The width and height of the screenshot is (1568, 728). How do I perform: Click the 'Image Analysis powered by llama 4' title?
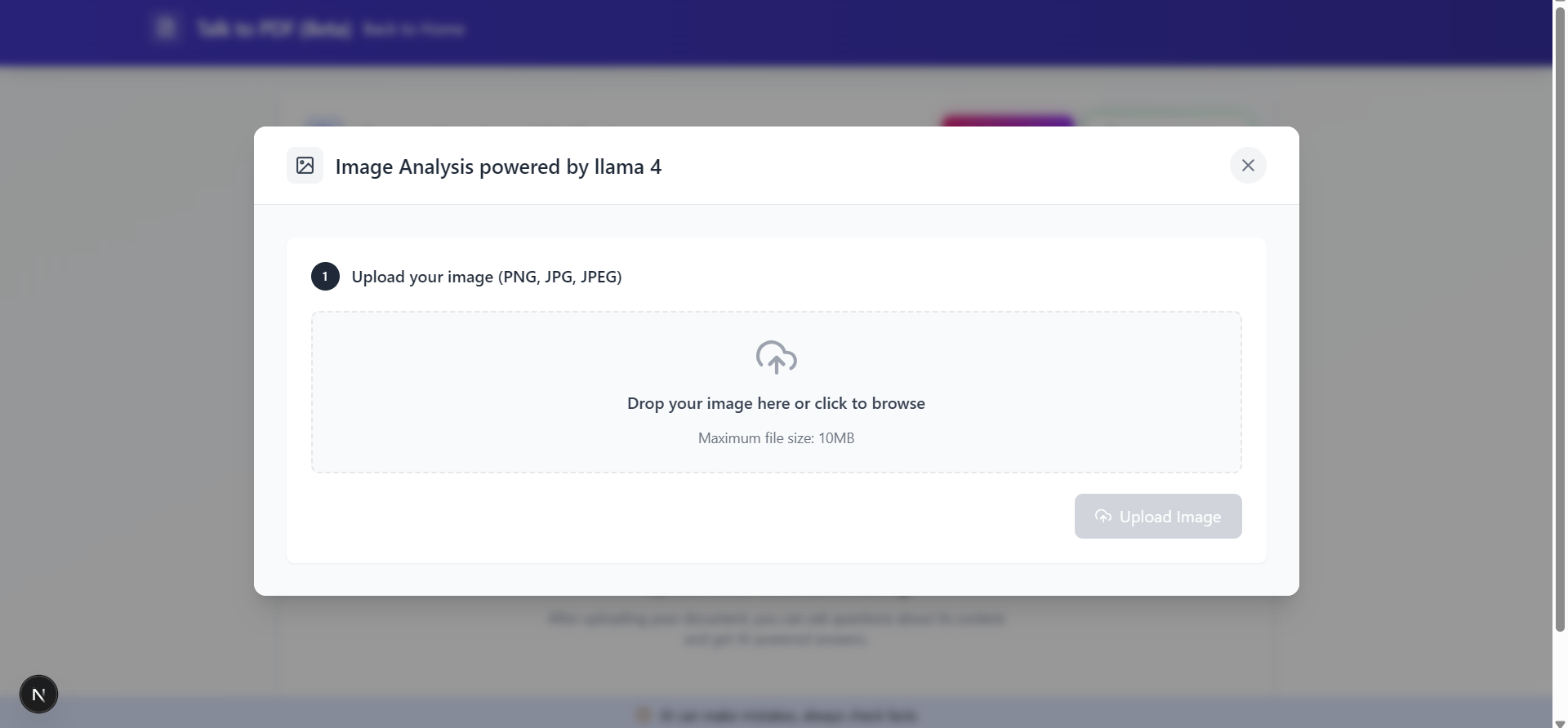[498, 166]
